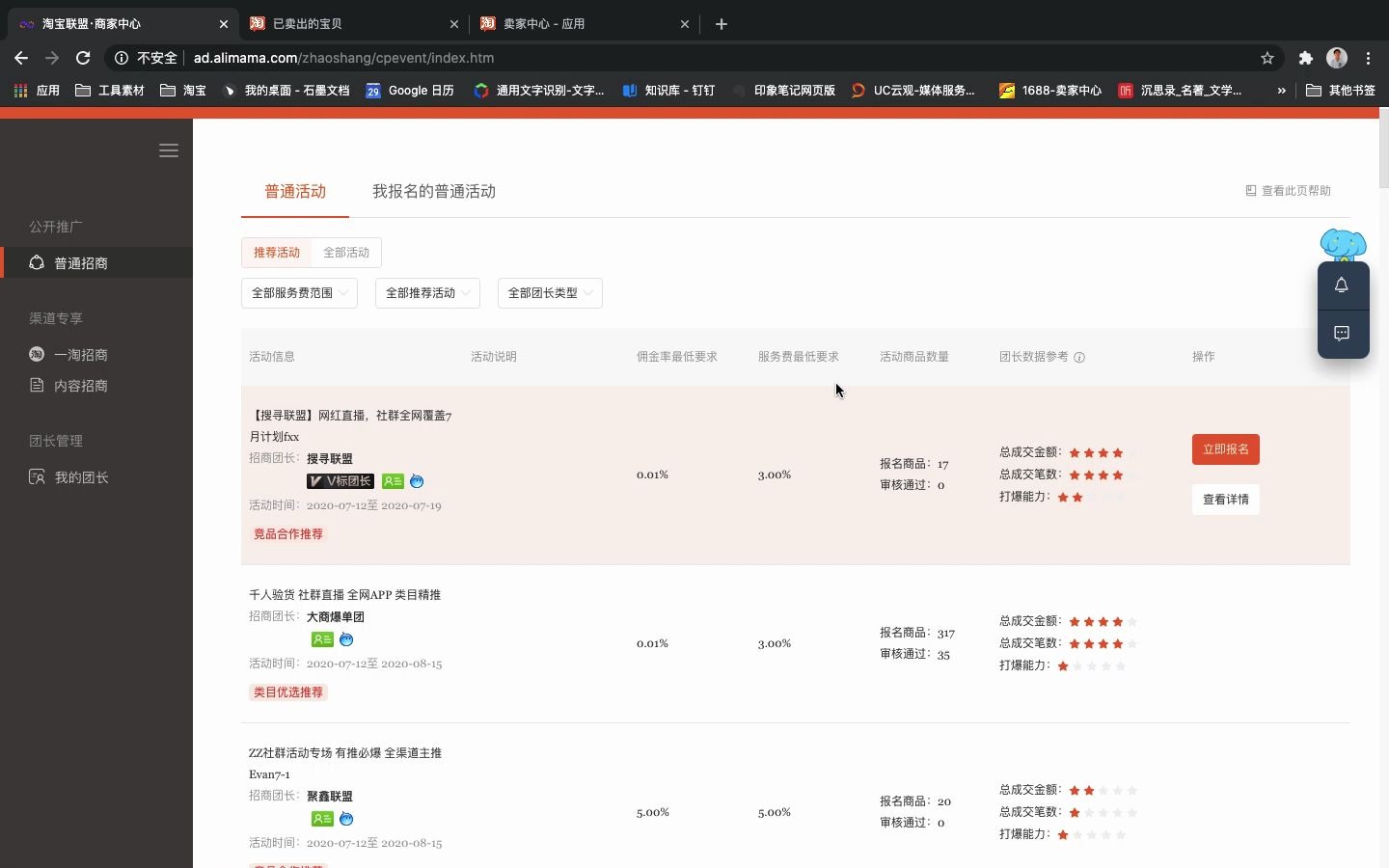This screenshot has height=868, width=1389.
Task: Click the browser back arrow
Action: click(x=21, y=58)
